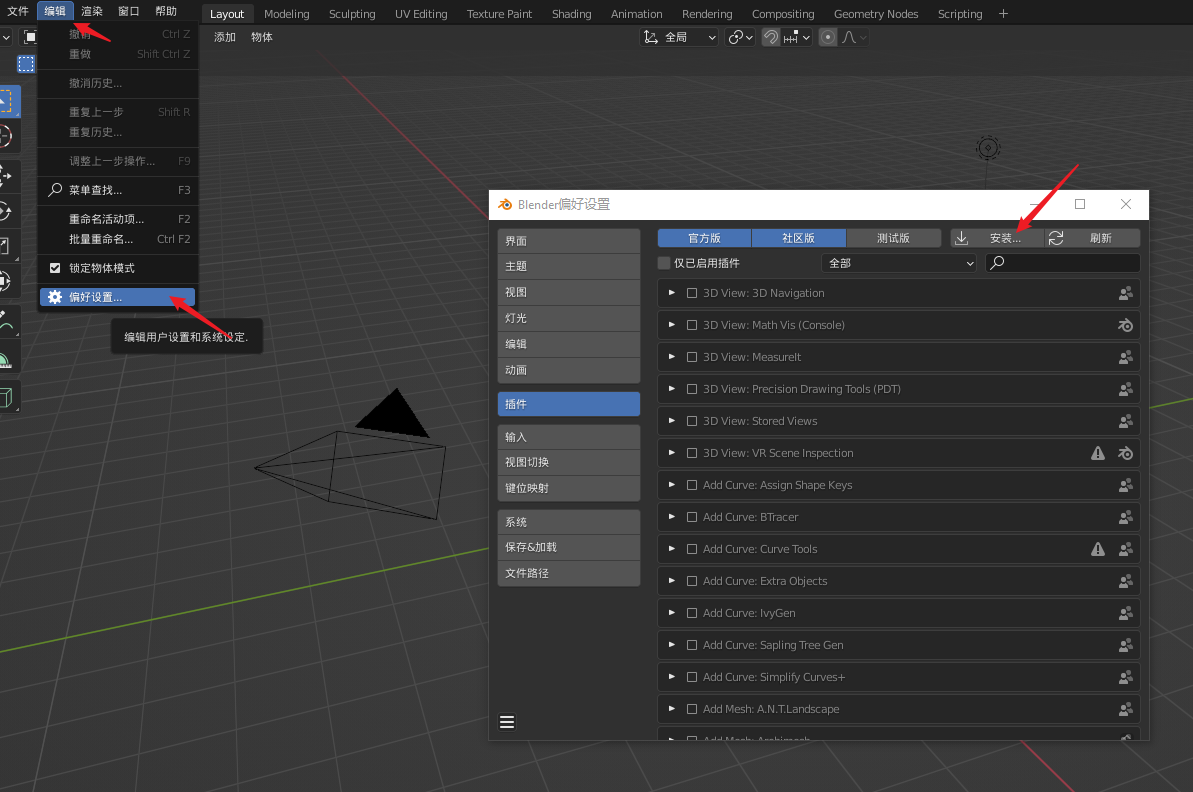Click the warning icon on VR Scene Inspection
1193x792 pixels.
(x=1098, y=453)
